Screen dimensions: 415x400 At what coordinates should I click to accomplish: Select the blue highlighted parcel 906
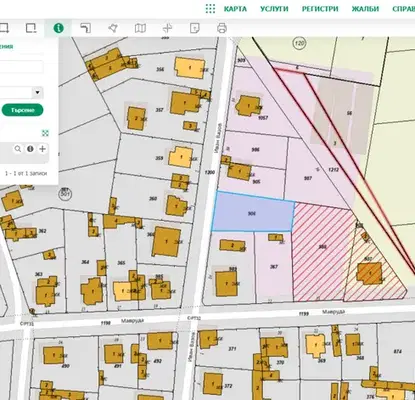(x=253, y=213)
